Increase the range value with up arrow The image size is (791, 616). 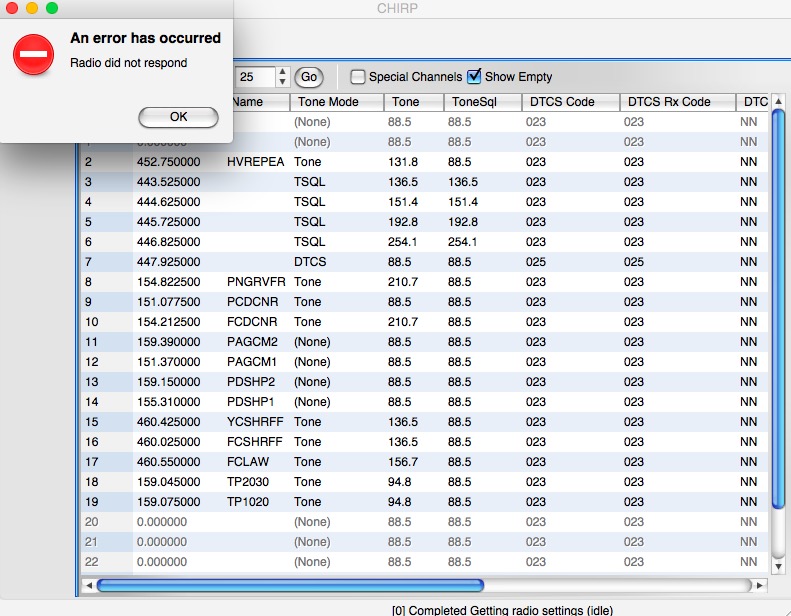pyautogui.click(x=282, y=72)
